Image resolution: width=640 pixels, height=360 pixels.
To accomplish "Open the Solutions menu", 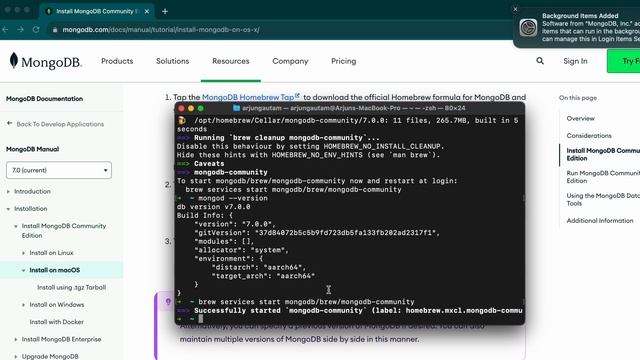I will tap(172, 61).
